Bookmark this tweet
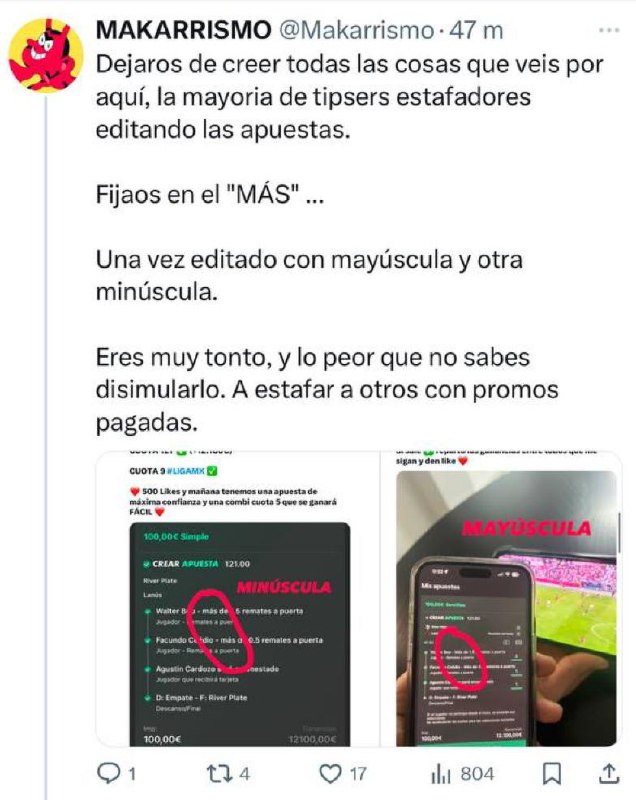636x800 pixels. [x=552, y=773]
